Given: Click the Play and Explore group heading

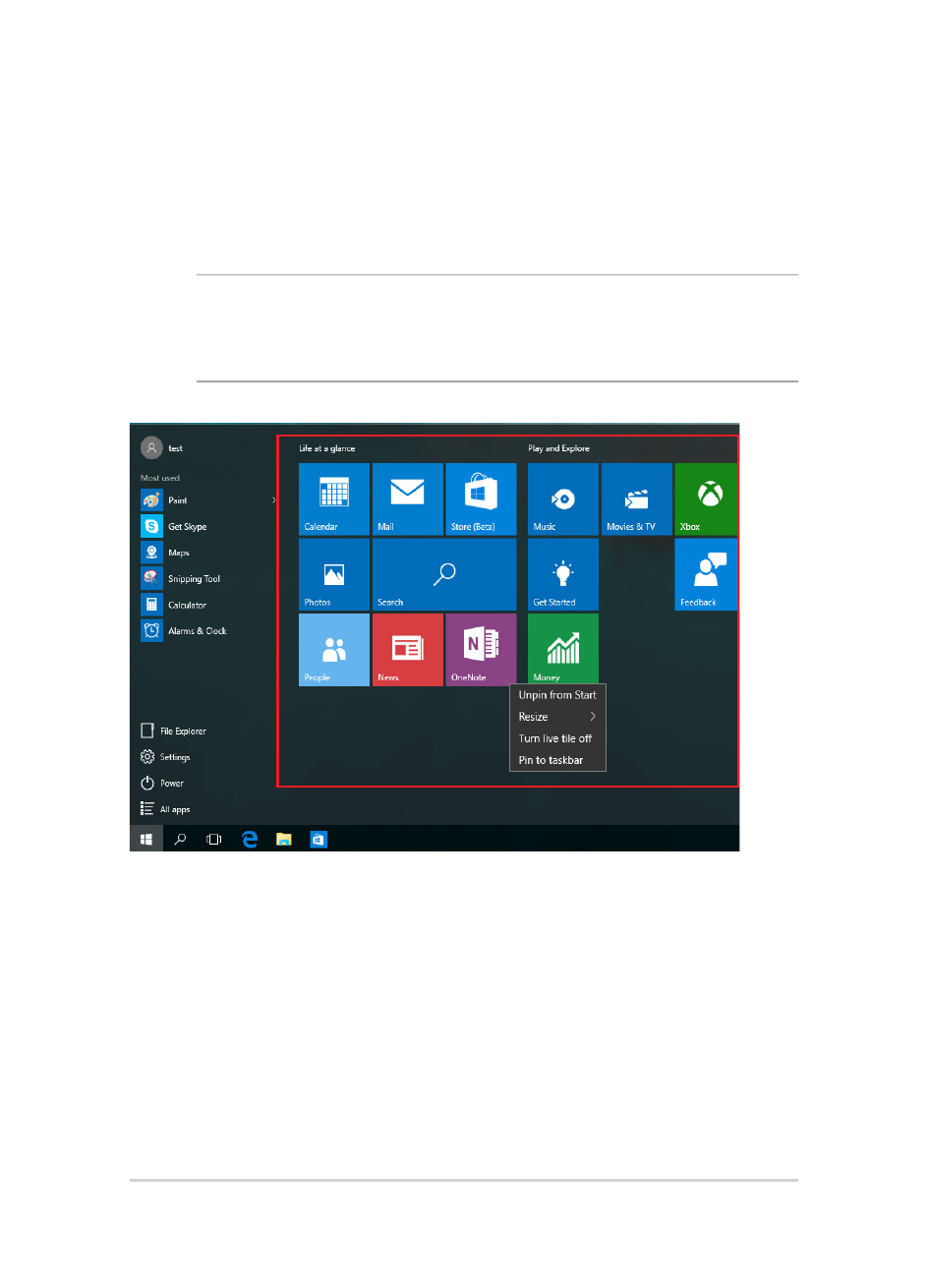Looking at the screenshot, I should (x=559, y=448).
